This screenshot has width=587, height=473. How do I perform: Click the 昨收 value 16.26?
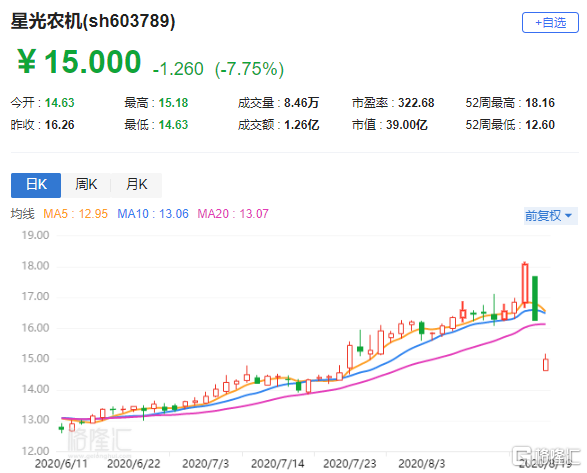click(x=60, y=125)
